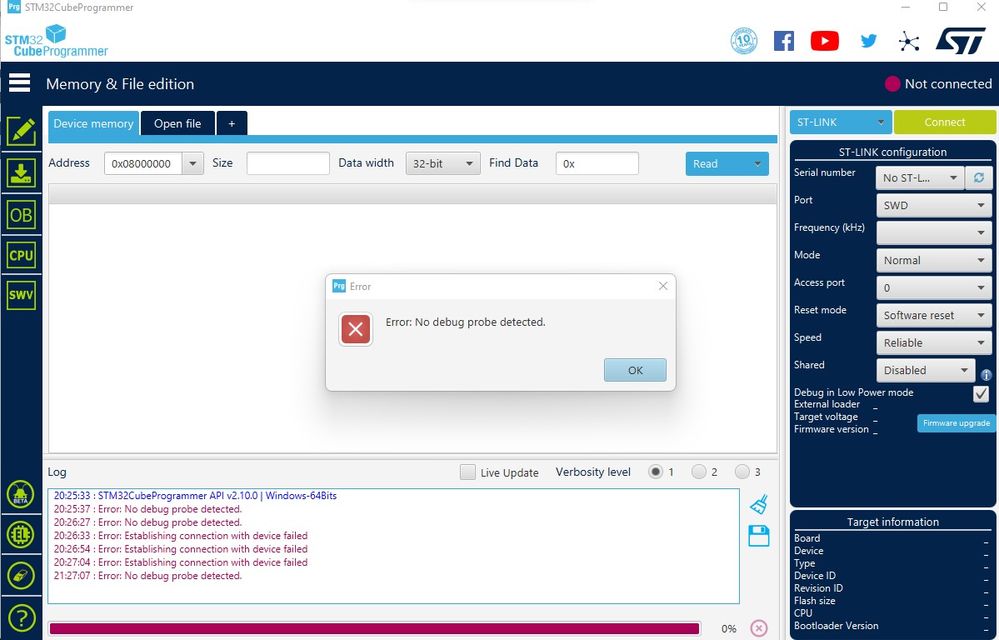Click the log line timestamped 20:25:33
This screenshot has height=640, width=999.
[195, 495]
